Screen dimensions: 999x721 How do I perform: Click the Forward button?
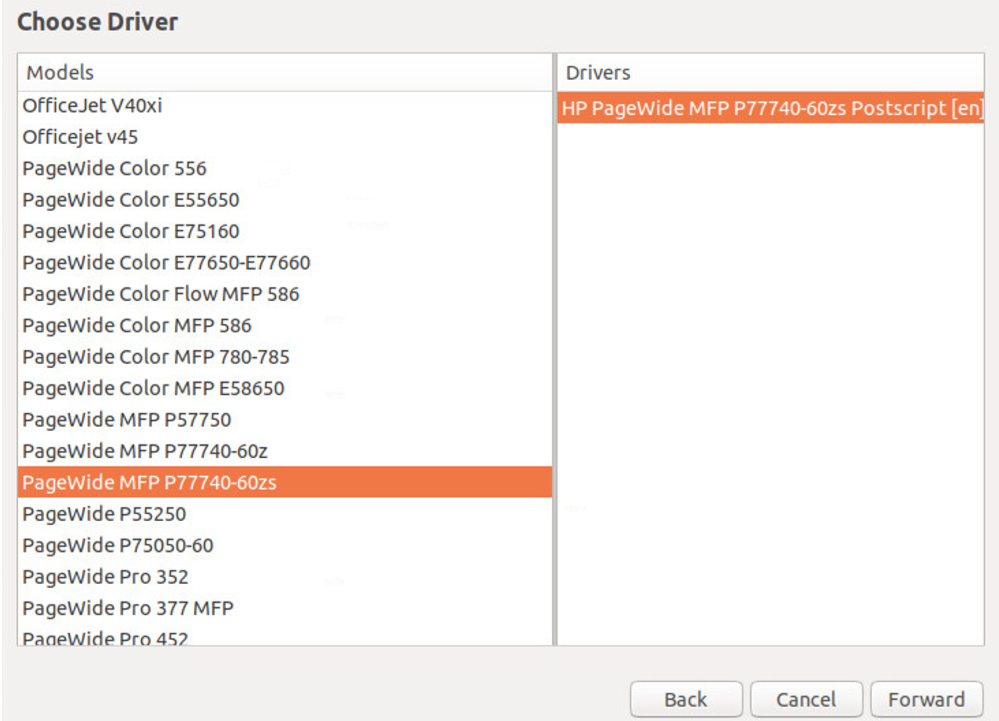(x=926, y=699)
